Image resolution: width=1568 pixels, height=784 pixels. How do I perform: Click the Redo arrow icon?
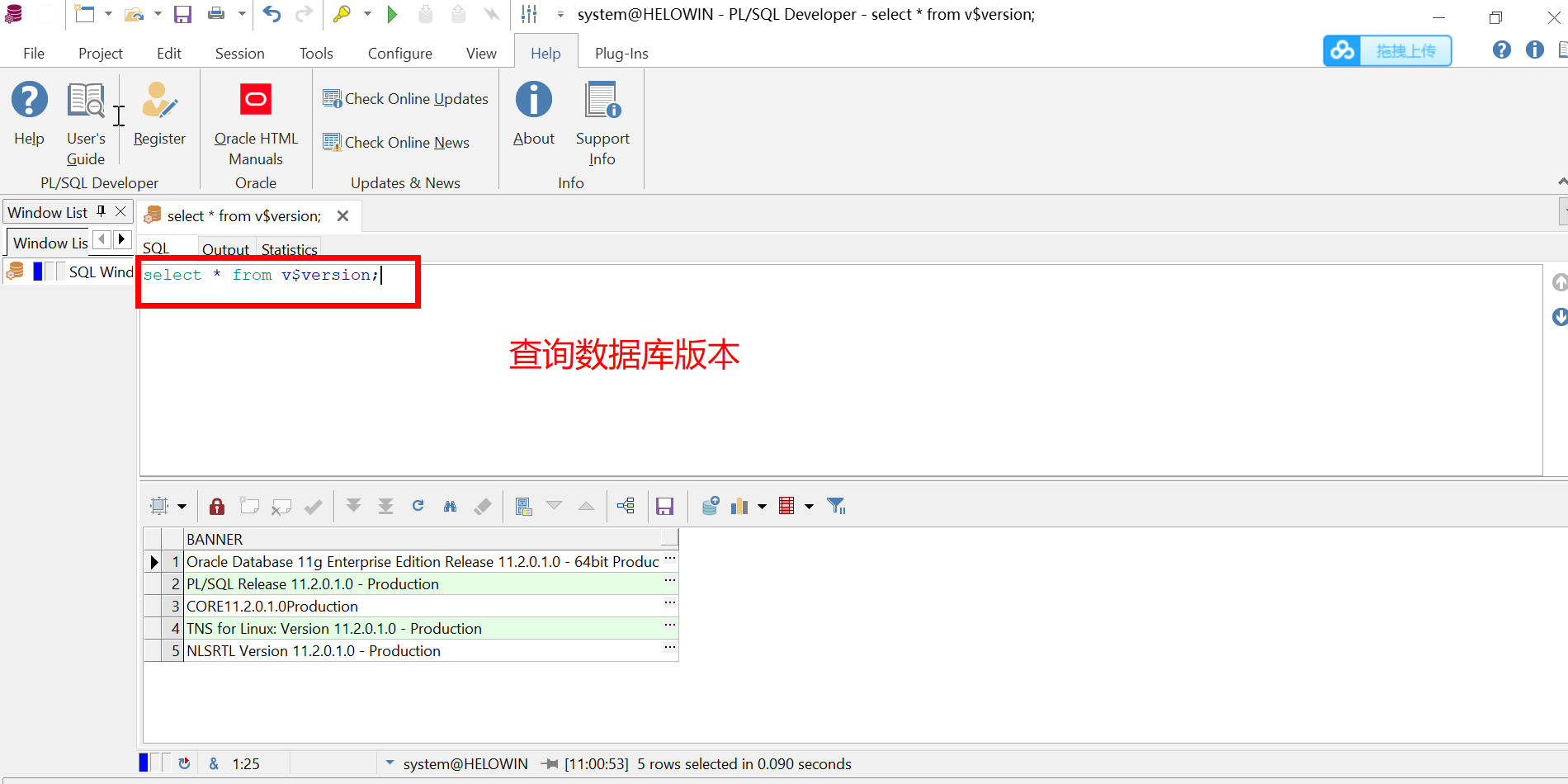pyautogui.click(x=305, y=14)
